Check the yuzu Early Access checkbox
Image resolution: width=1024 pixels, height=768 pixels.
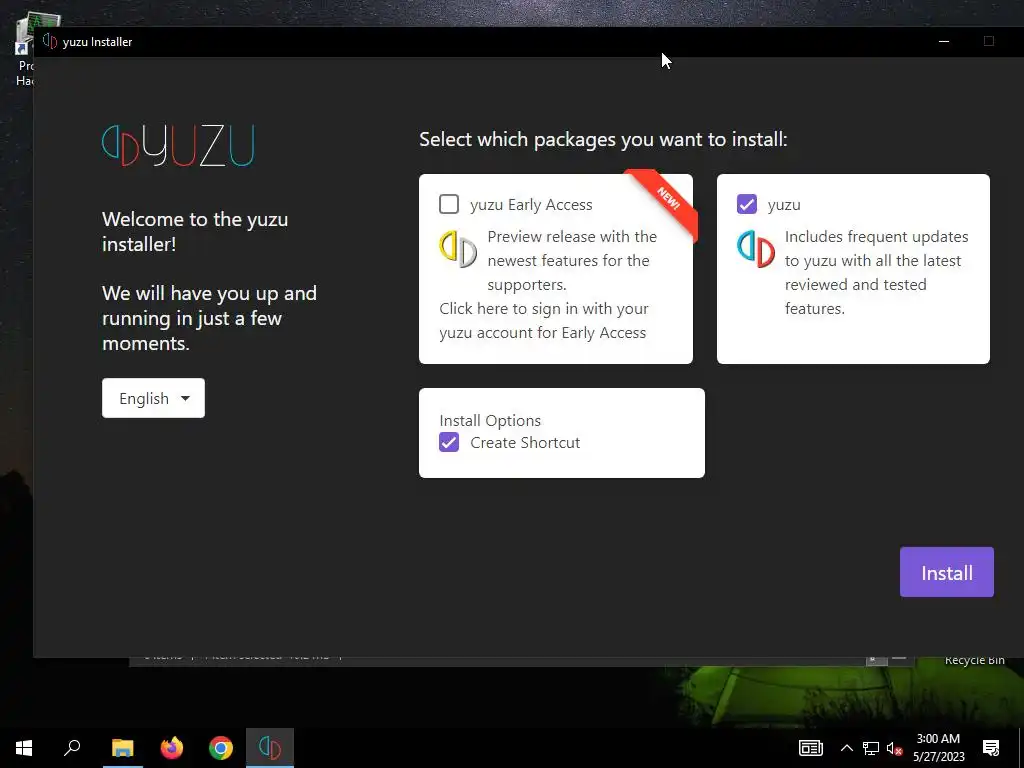point(449,204)
